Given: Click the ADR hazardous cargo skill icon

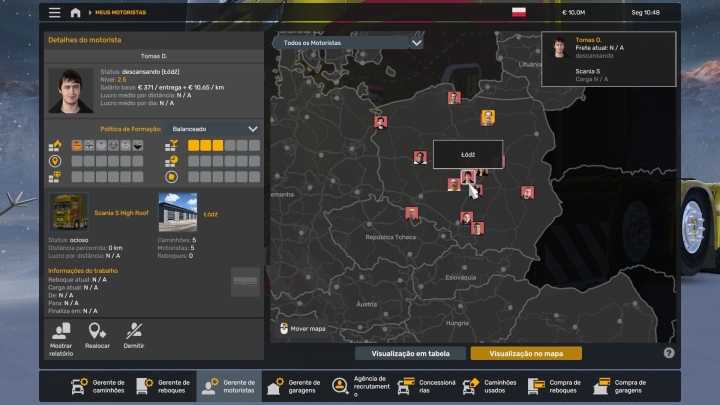Looking at the screenshot, I should pyautogui.click(x=55, y=146).
